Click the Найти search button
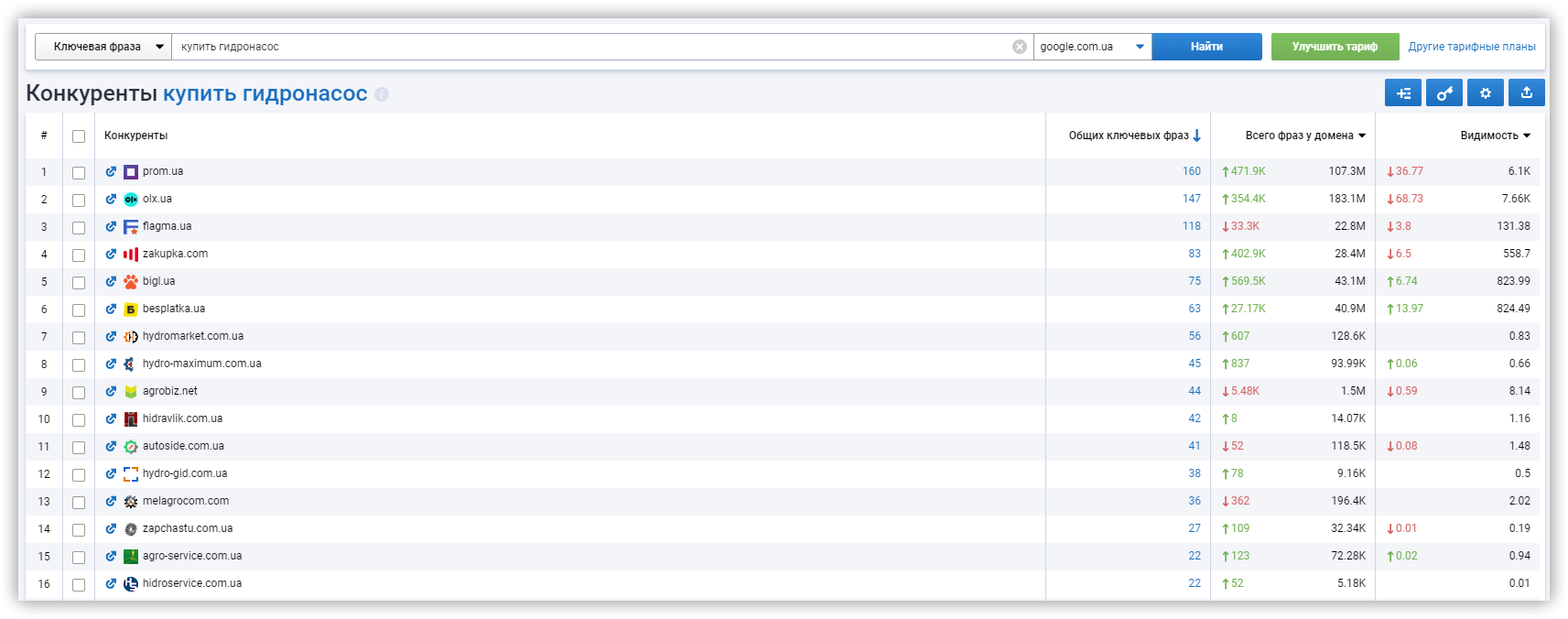Screen dimensions: 1568x619 click(x=1206, y=47)
